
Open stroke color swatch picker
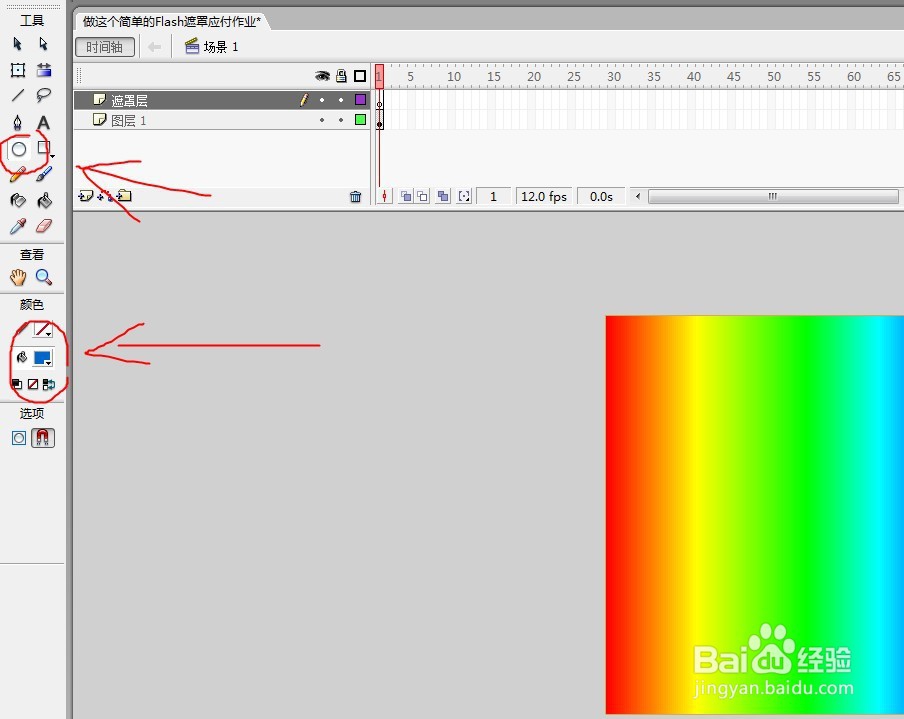click(43, 330)
